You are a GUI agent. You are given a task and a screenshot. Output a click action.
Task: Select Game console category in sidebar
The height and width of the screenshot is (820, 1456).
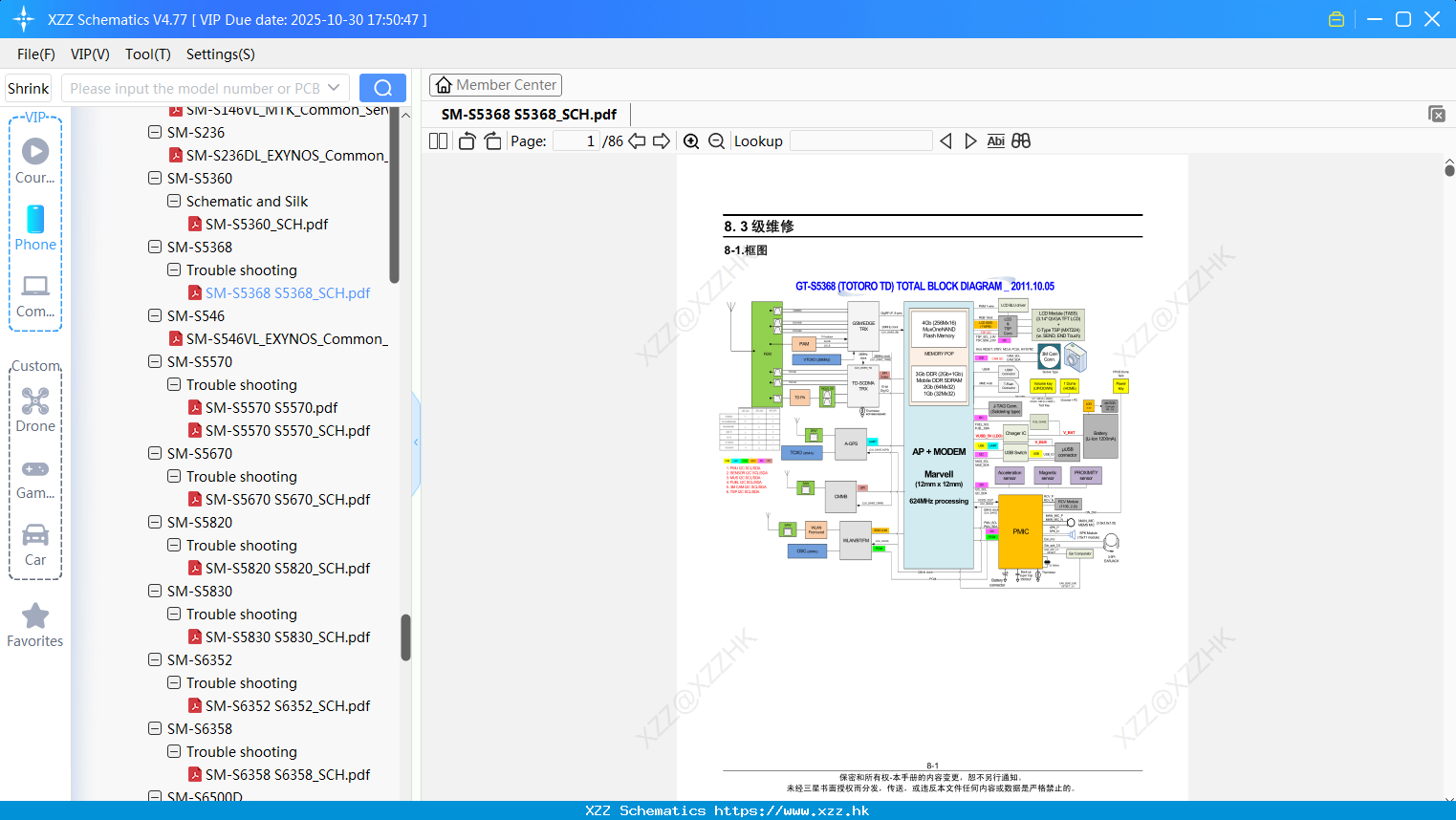click(x=35, y=480)
